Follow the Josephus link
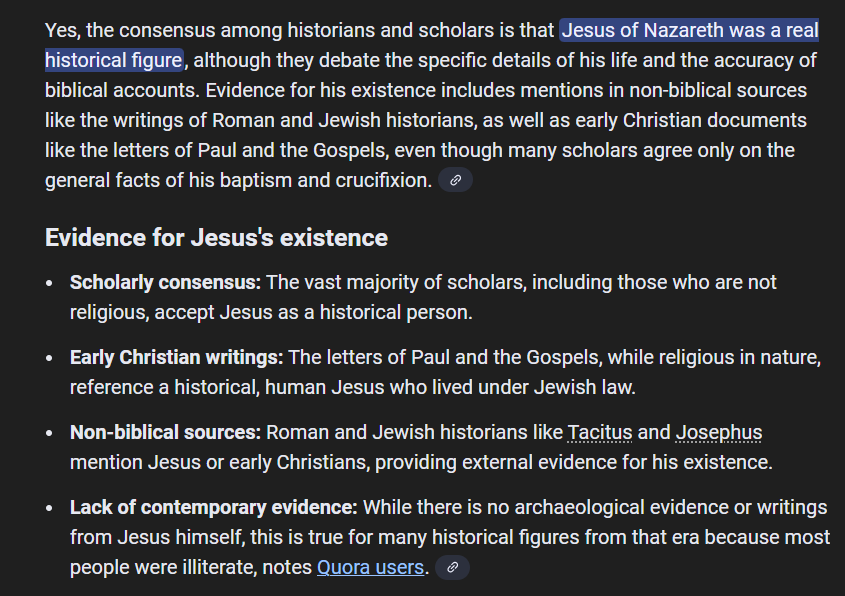Screen dimensions: 845x596 coord(718,433)
